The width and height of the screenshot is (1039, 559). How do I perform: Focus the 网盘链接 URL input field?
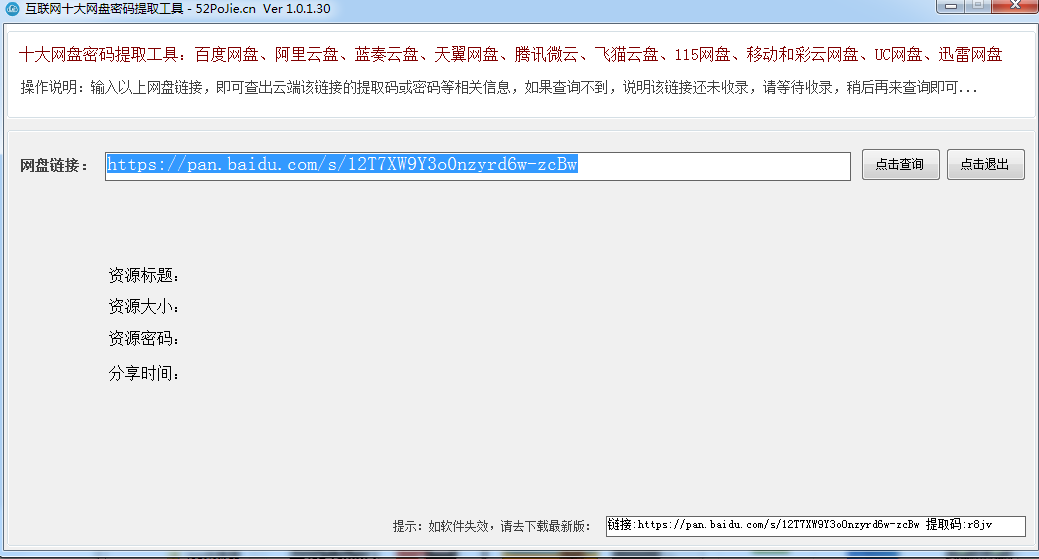coord(478,166)
